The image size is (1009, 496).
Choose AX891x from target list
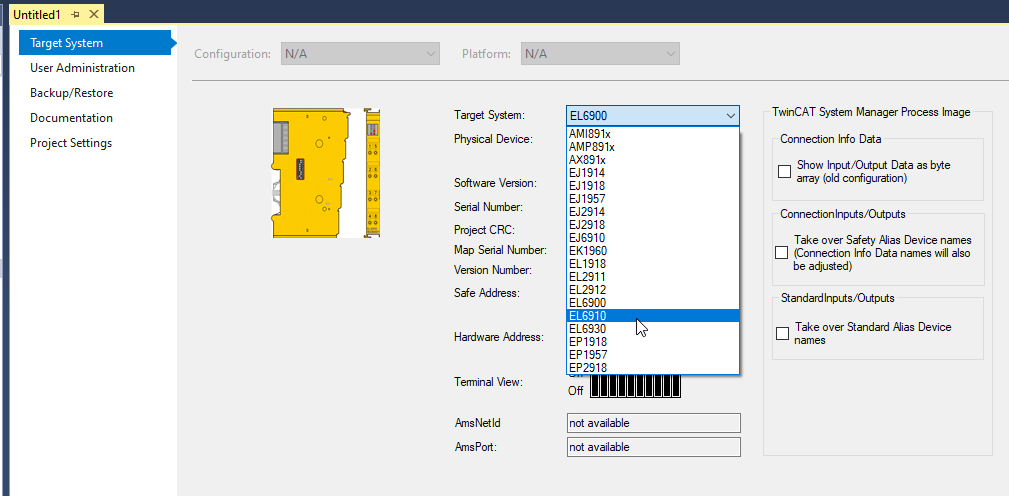point(653,160)
